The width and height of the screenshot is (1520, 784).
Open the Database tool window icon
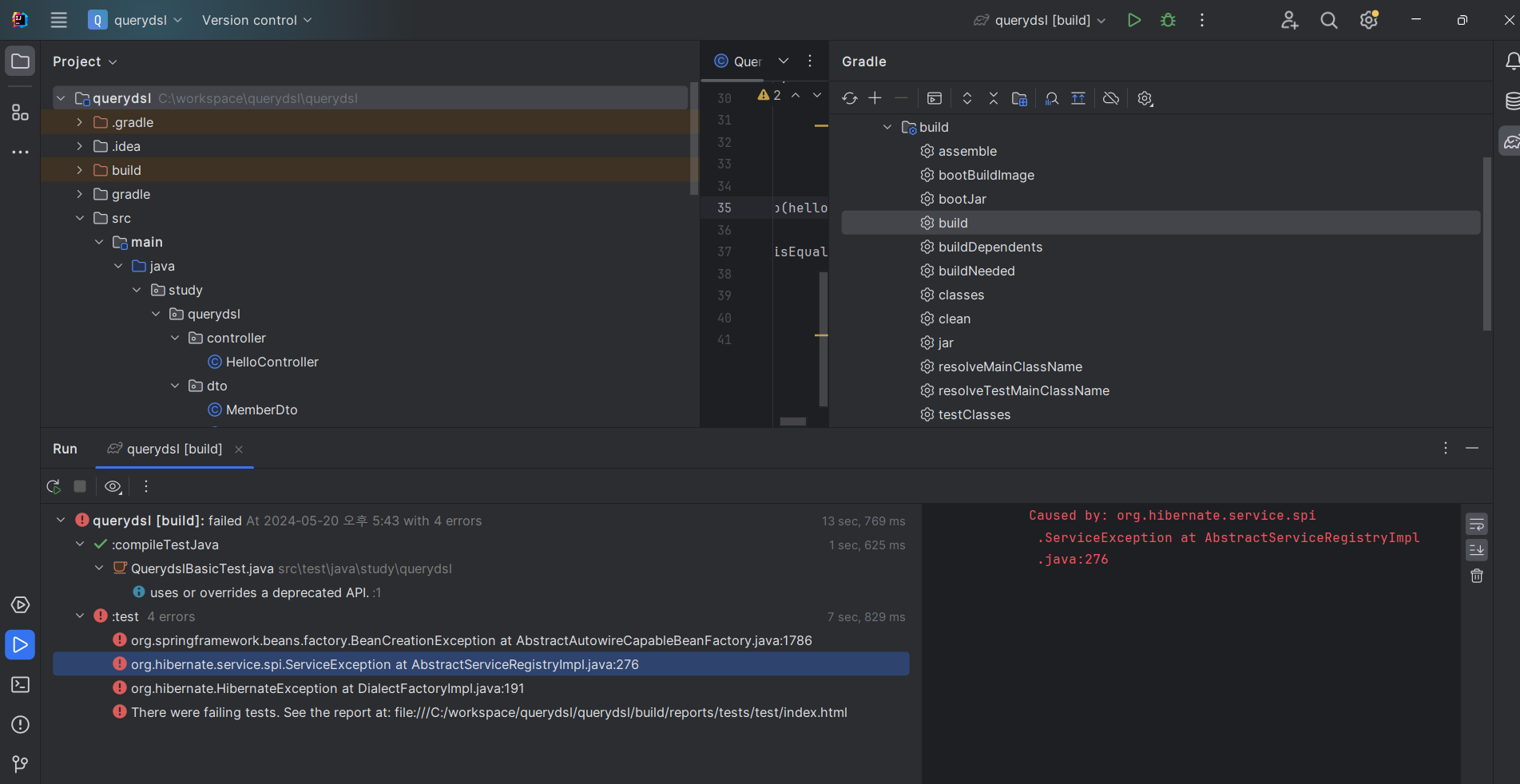[1512, 101]
